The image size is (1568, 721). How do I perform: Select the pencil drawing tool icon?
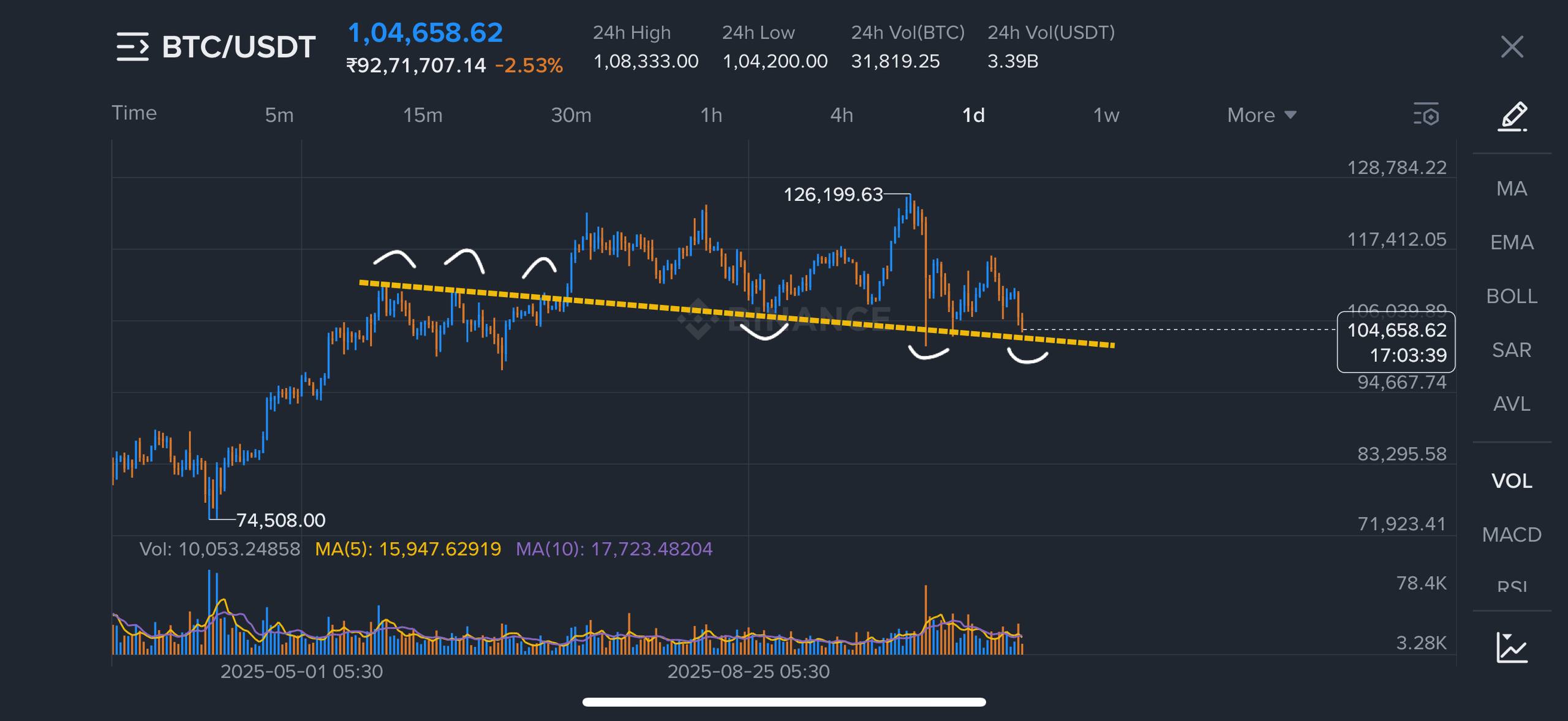click(x=1512, y=116)
